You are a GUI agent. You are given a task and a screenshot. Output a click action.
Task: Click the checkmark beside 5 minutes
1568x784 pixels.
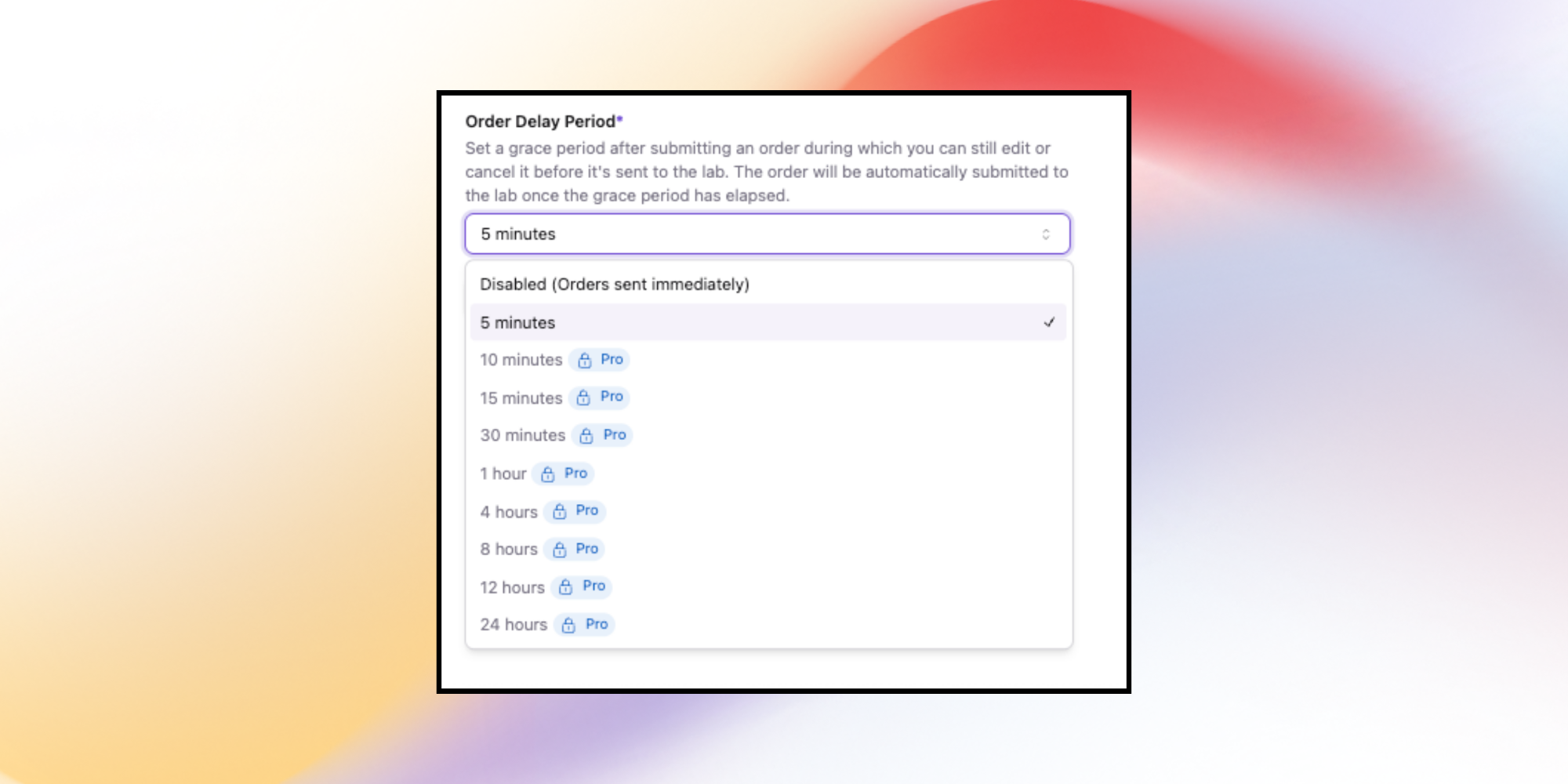(1048, 322)
